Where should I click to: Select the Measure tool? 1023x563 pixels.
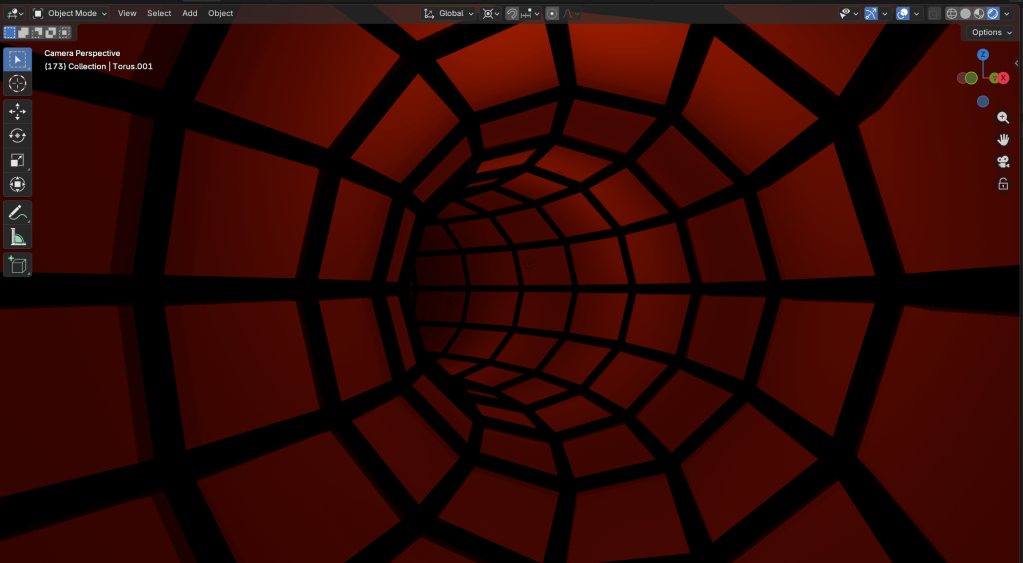click(17, 237)
